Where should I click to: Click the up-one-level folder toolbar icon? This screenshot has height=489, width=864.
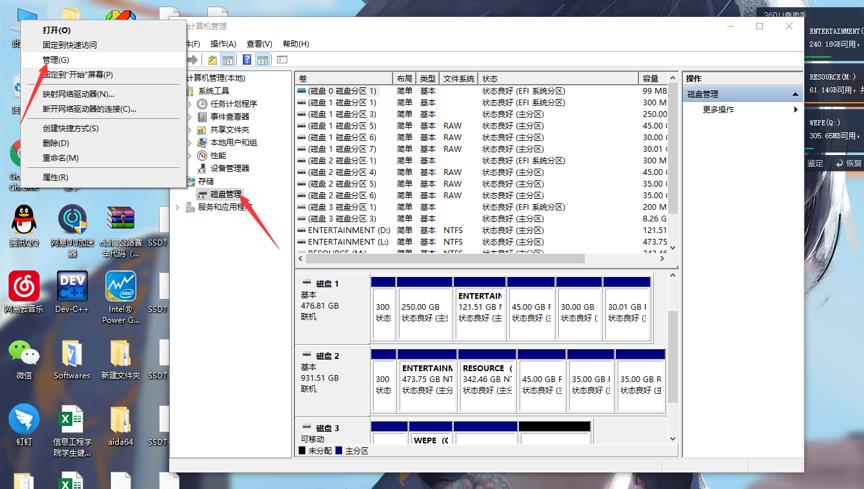pos(212,60)
